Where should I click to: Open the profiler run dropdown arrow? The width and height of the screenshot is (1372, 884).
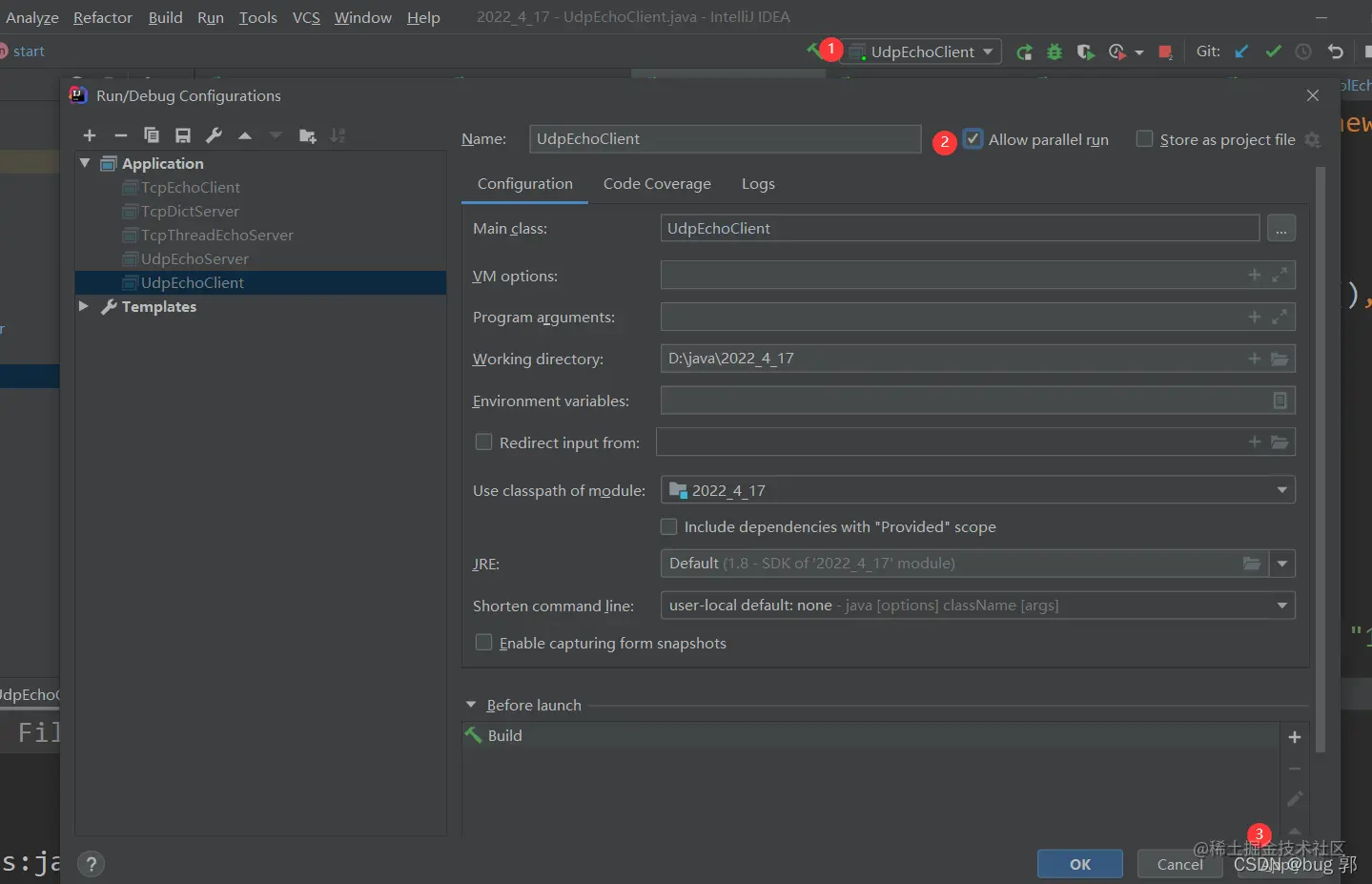1139,52
